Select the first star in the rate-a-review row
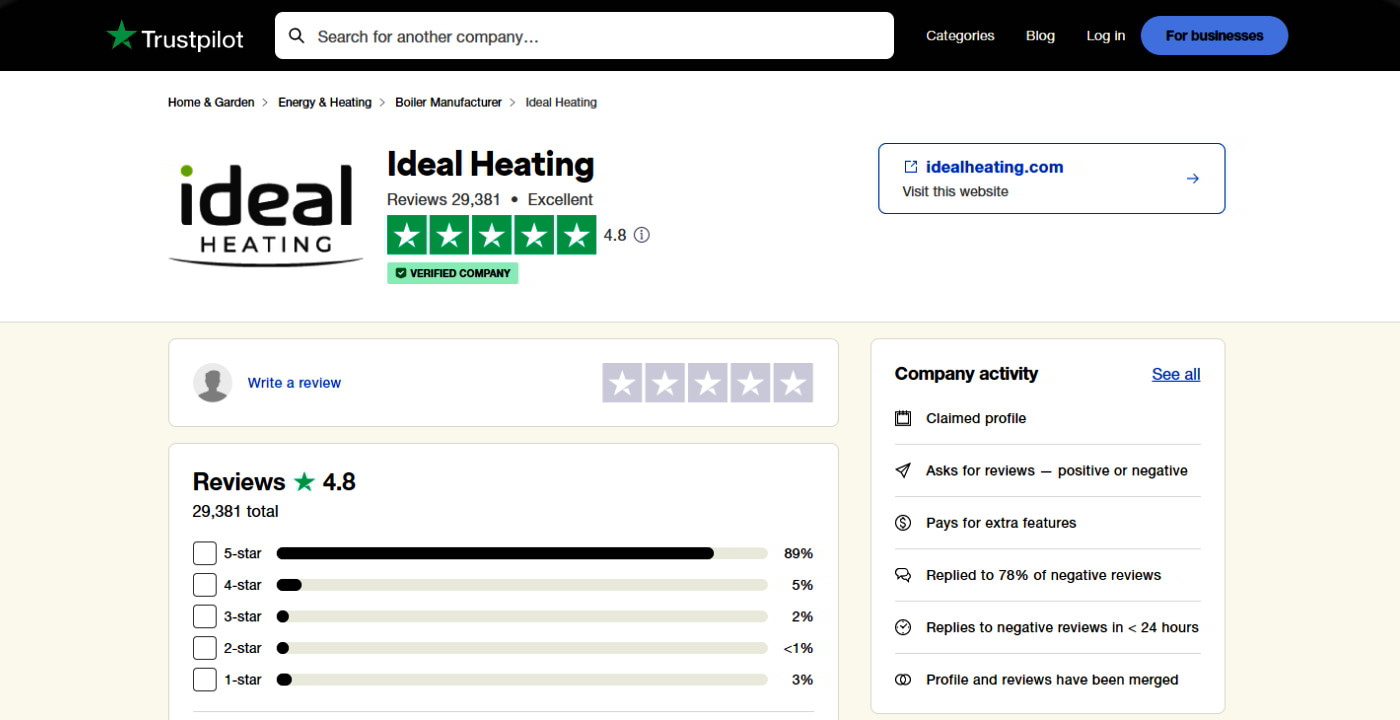The width and height of the screenshot is (1400, 720). (x=622, y=383)
